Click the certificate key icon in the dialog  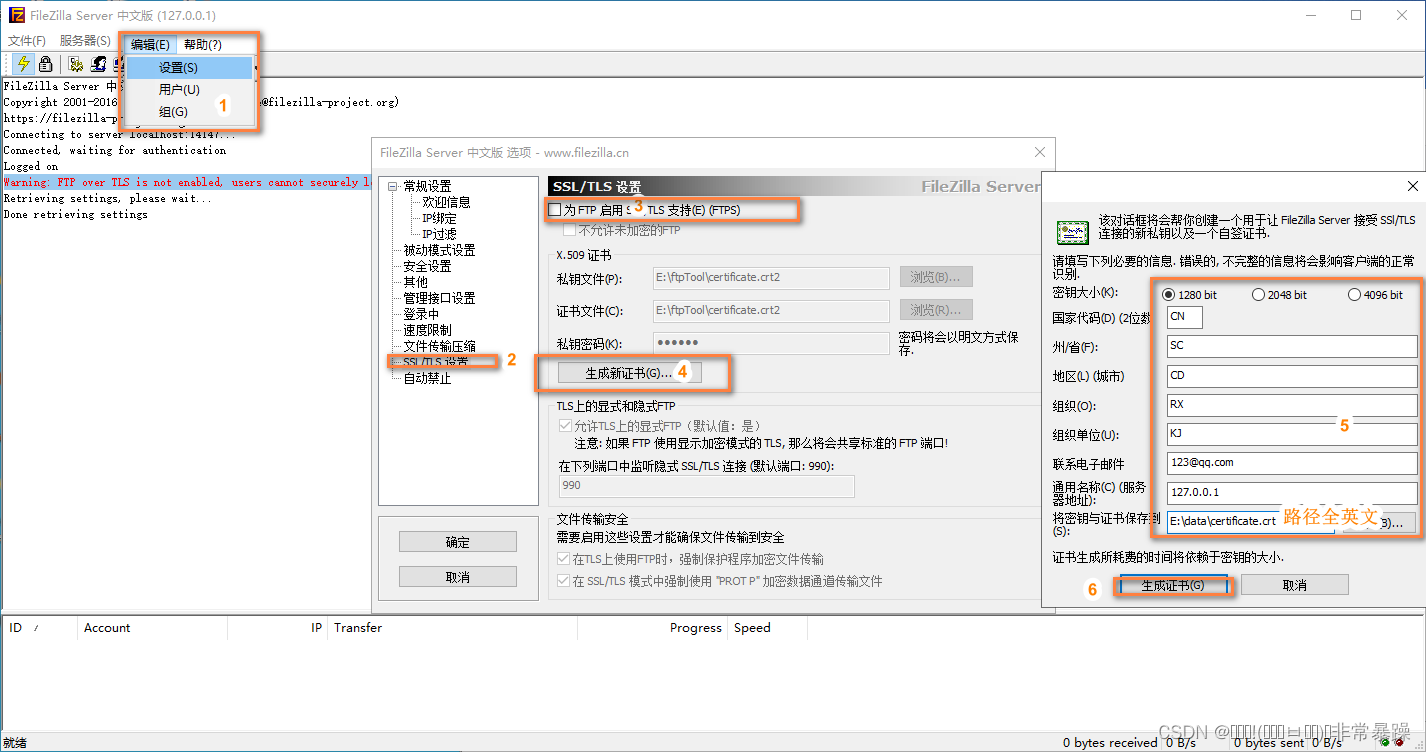(1072, 231)
